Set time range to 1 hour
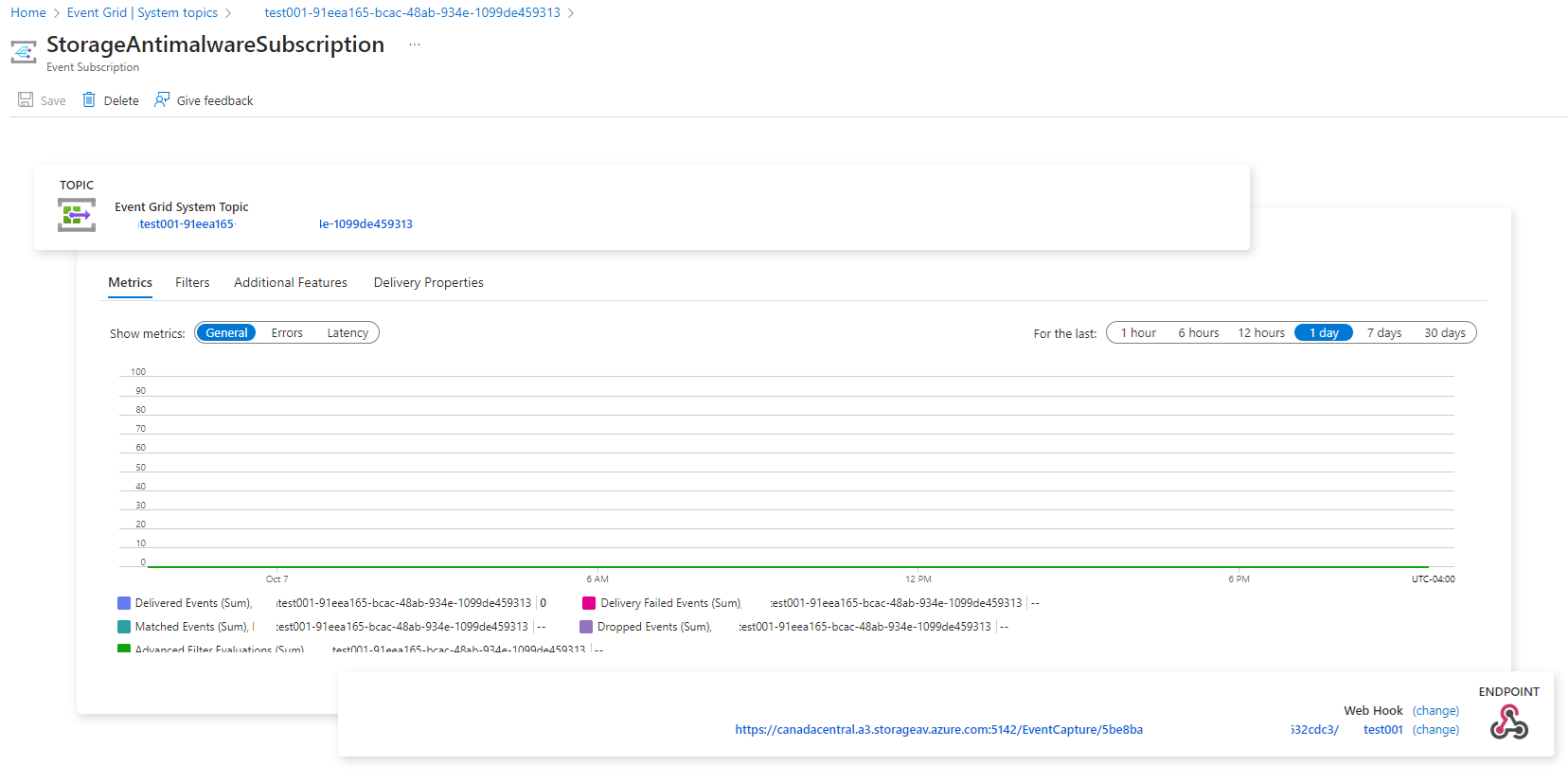Viewport: 1568px width, 783px height. coord(1138,333)
